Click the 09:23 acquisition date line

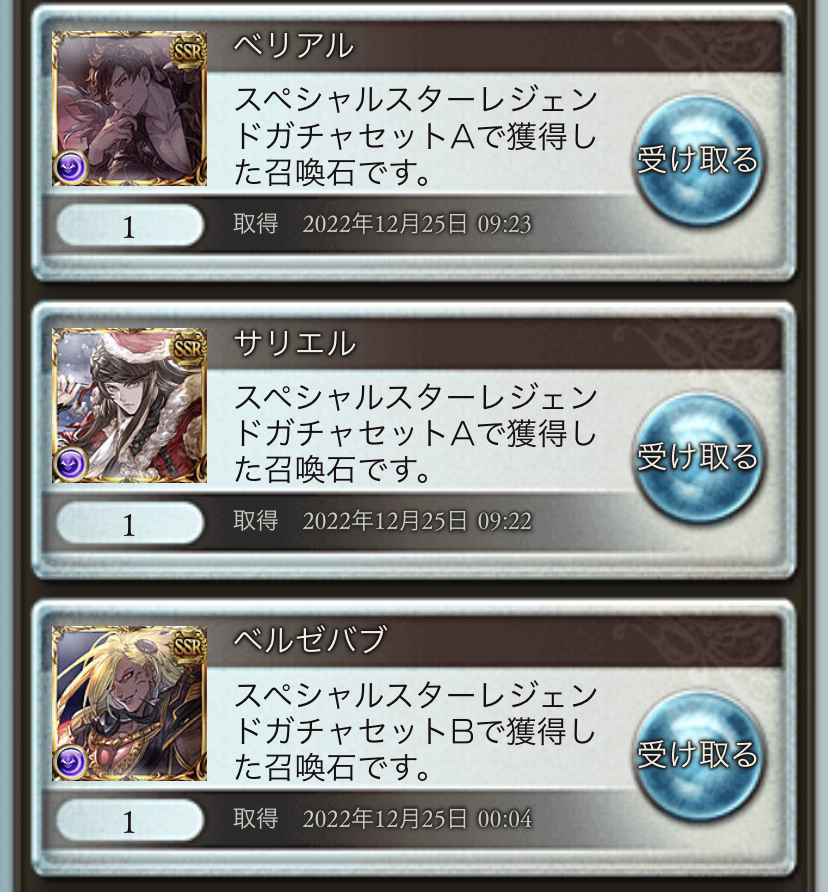(382, 224)
